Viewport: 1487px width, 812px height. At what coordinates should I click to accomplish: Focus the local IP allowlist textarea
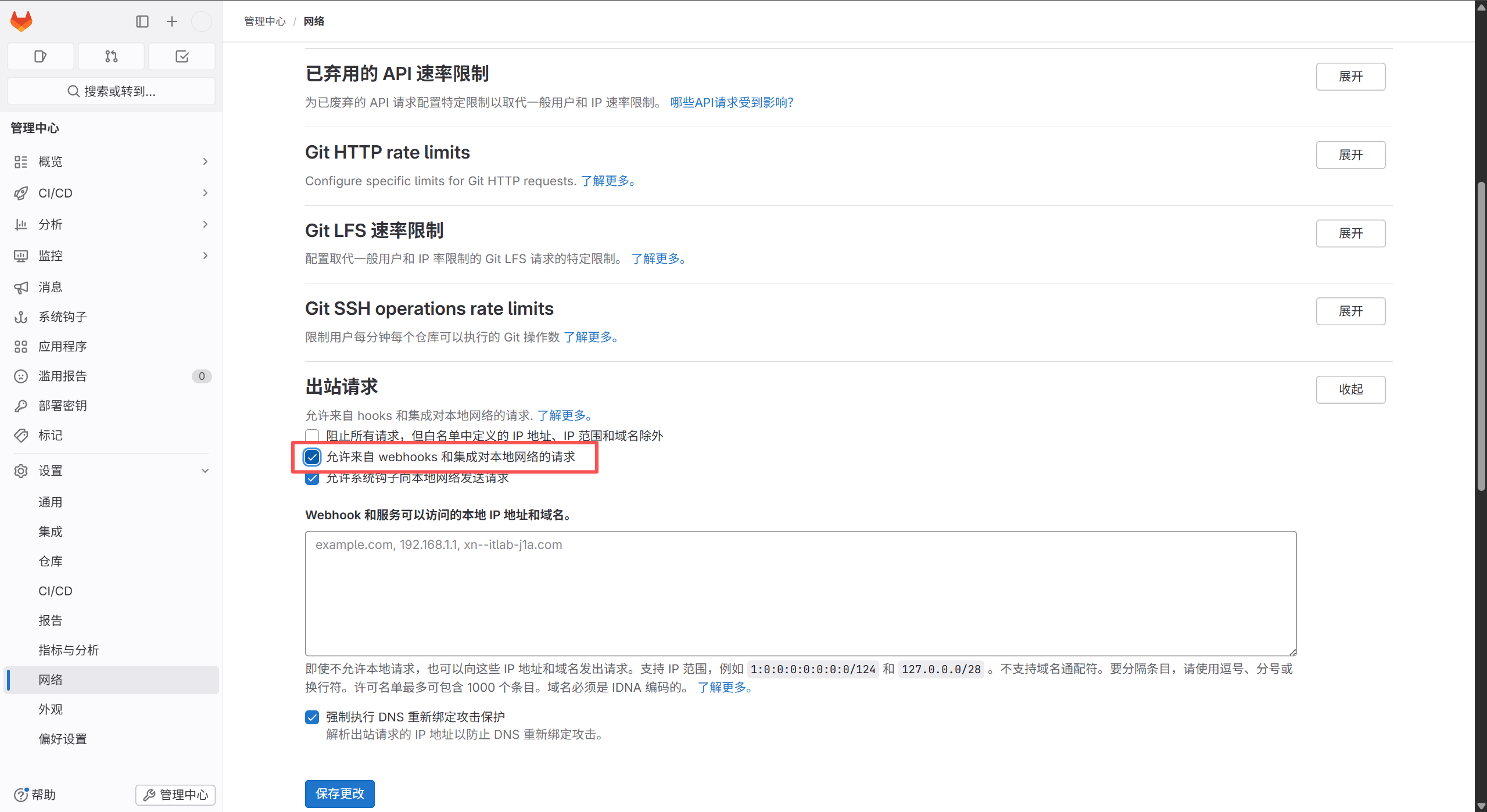click(800, 593)
